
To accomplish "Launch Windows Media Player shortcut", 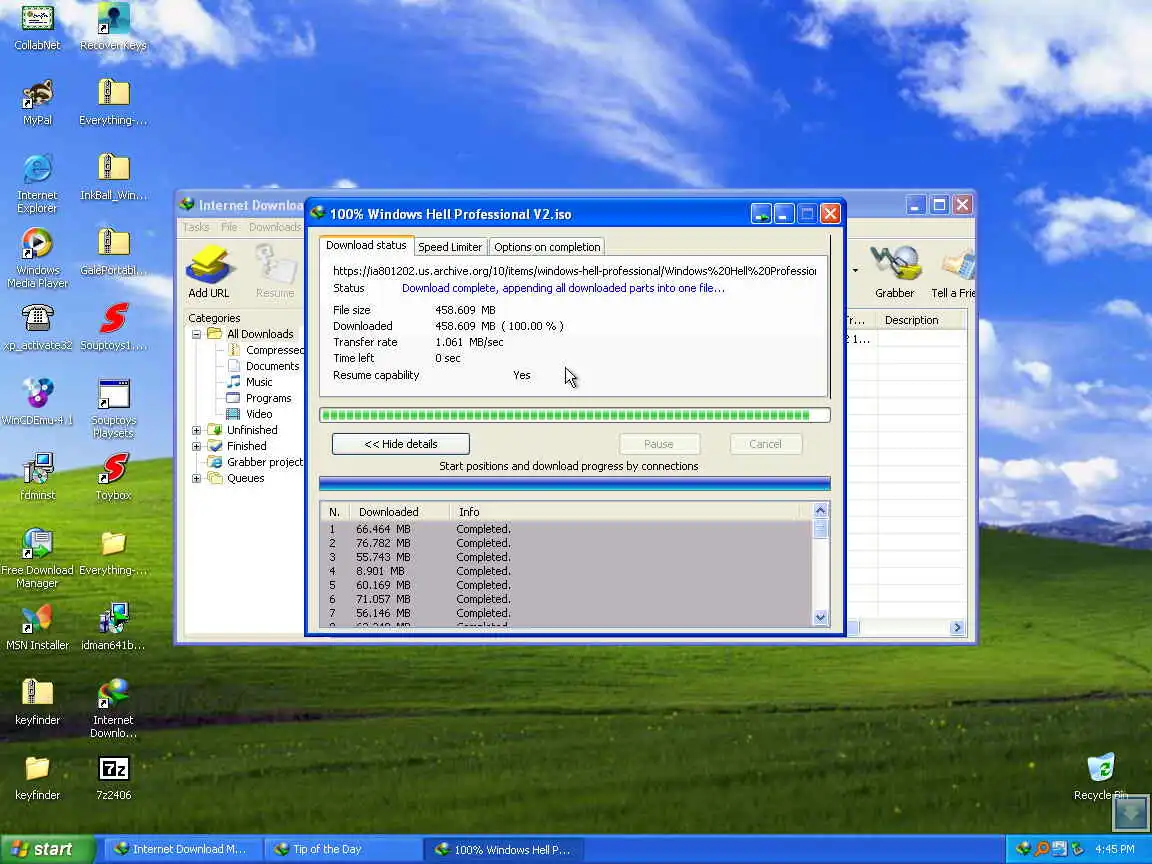I will (x=37, y=259).
